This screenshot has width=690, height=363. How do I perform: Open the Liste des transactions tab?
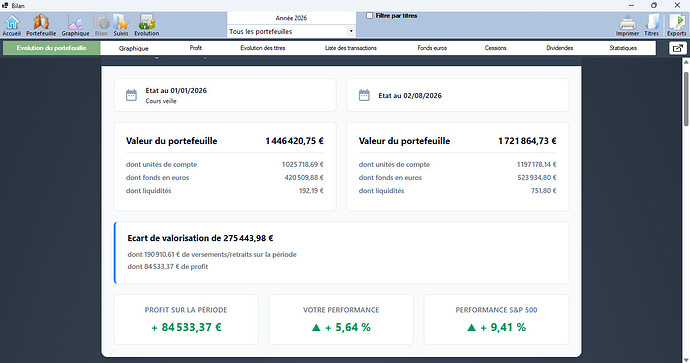[351, 48]
